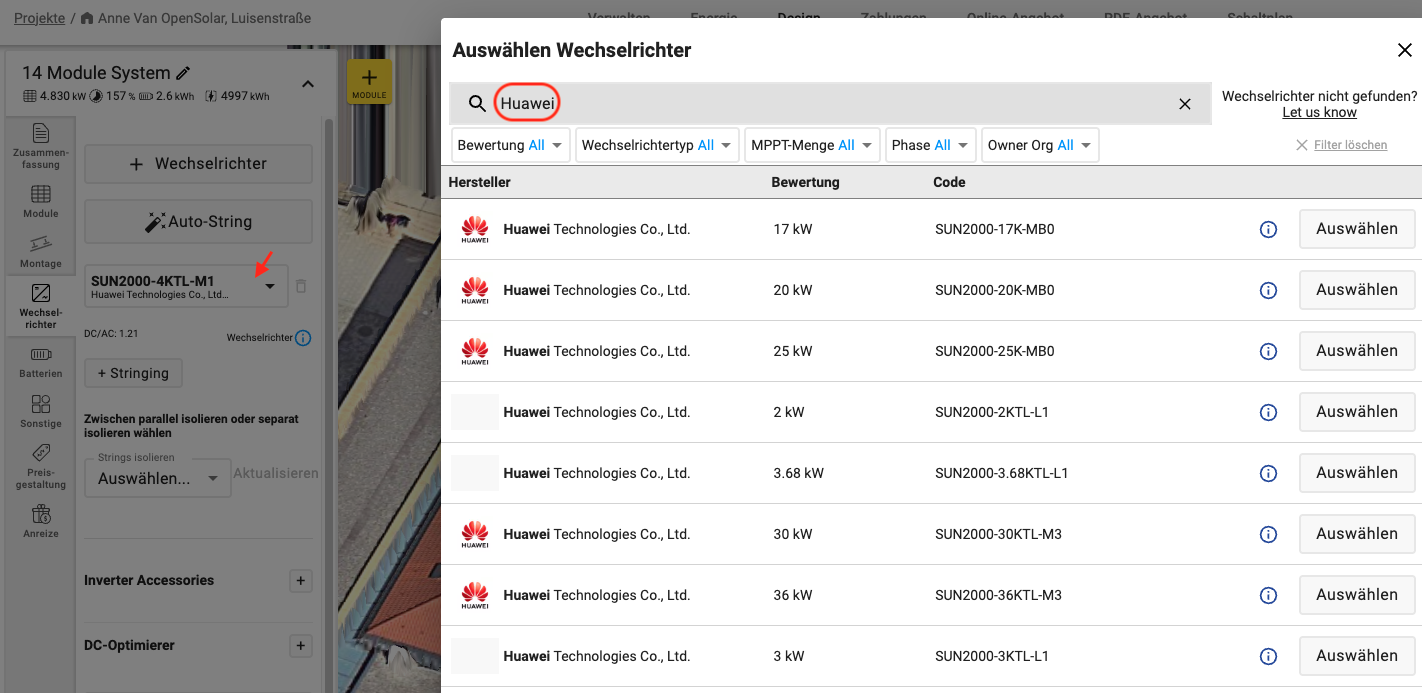Screen dimensions: 1422x693
Task: Click the DC/AC: 1.21 ratio text
Action: [111, 333]
